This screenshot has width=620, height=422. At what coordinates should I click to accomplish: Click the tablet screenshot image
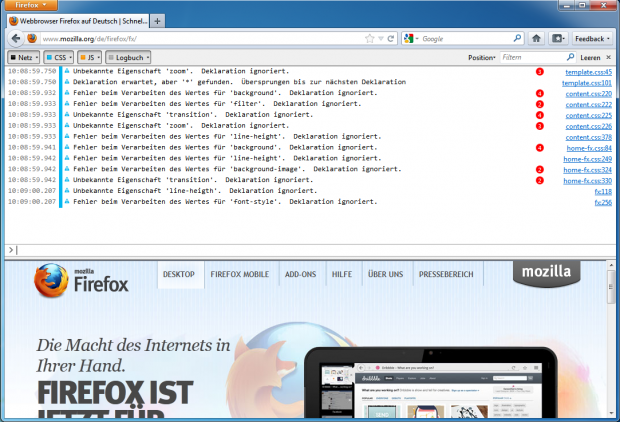coord(431,382)
